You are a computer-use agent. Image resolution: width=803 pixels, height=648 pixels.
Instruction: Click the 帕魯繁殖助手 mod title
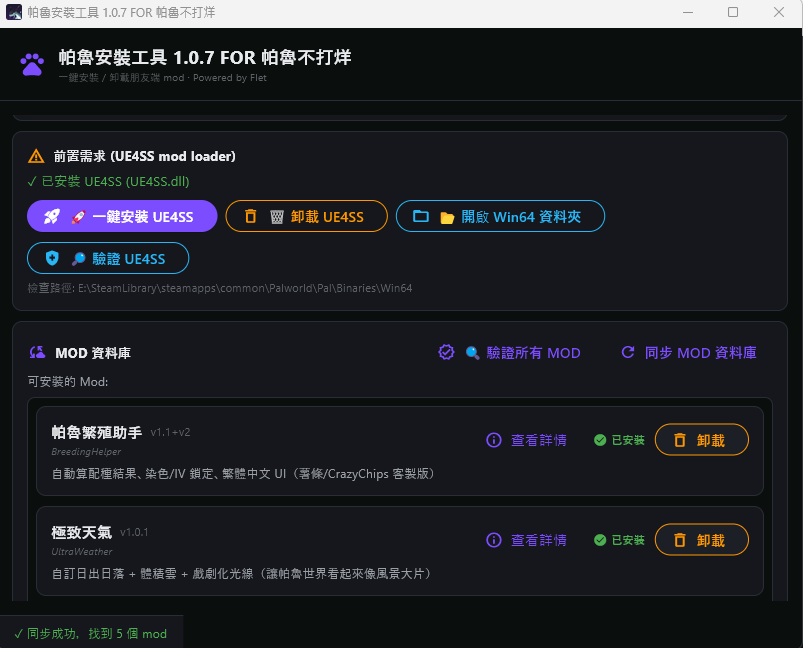click(x=97, y=432)
